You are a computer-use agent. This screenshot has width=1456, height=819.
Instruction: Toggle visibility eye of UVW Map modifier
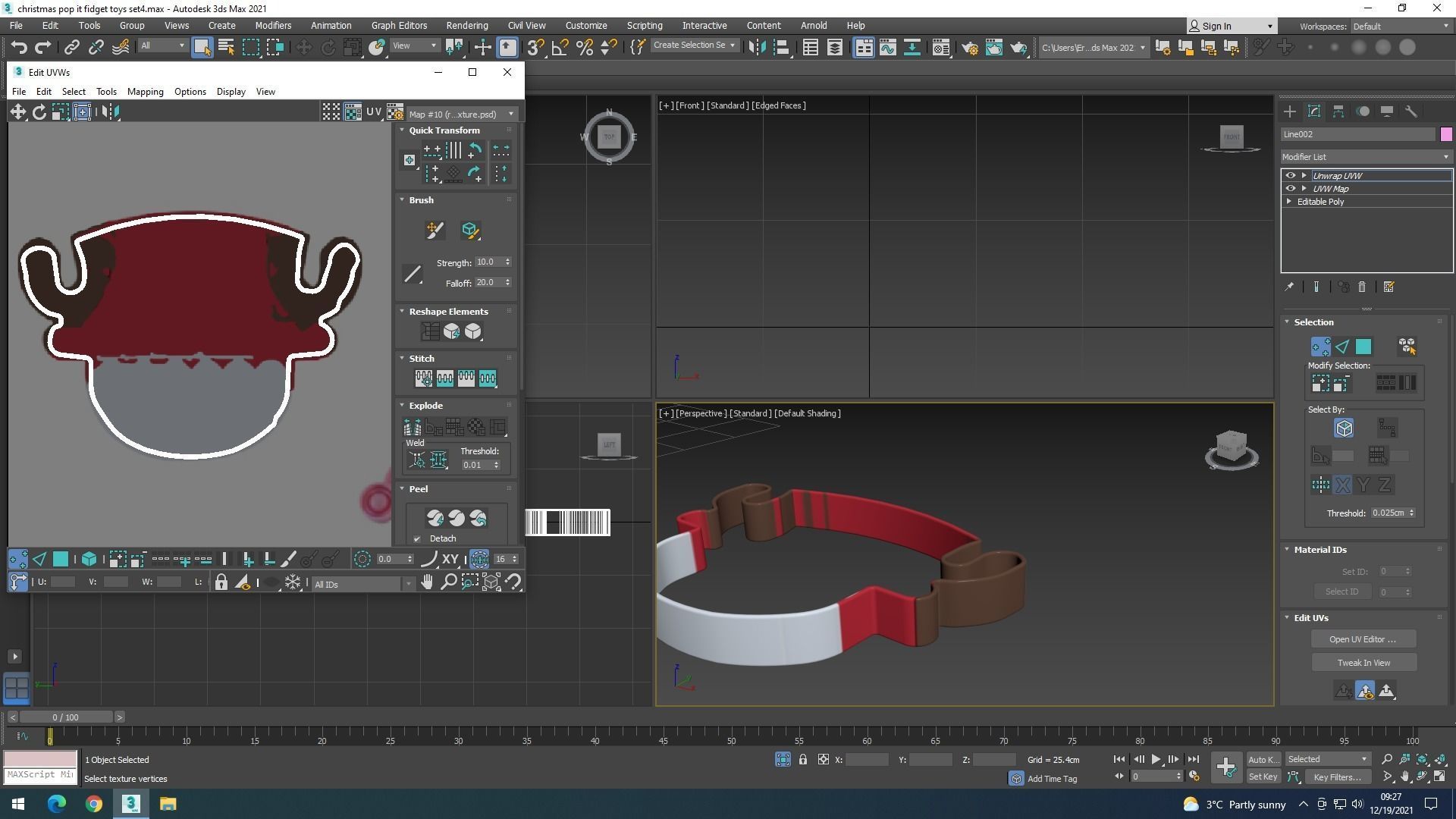coord(1291,188)
